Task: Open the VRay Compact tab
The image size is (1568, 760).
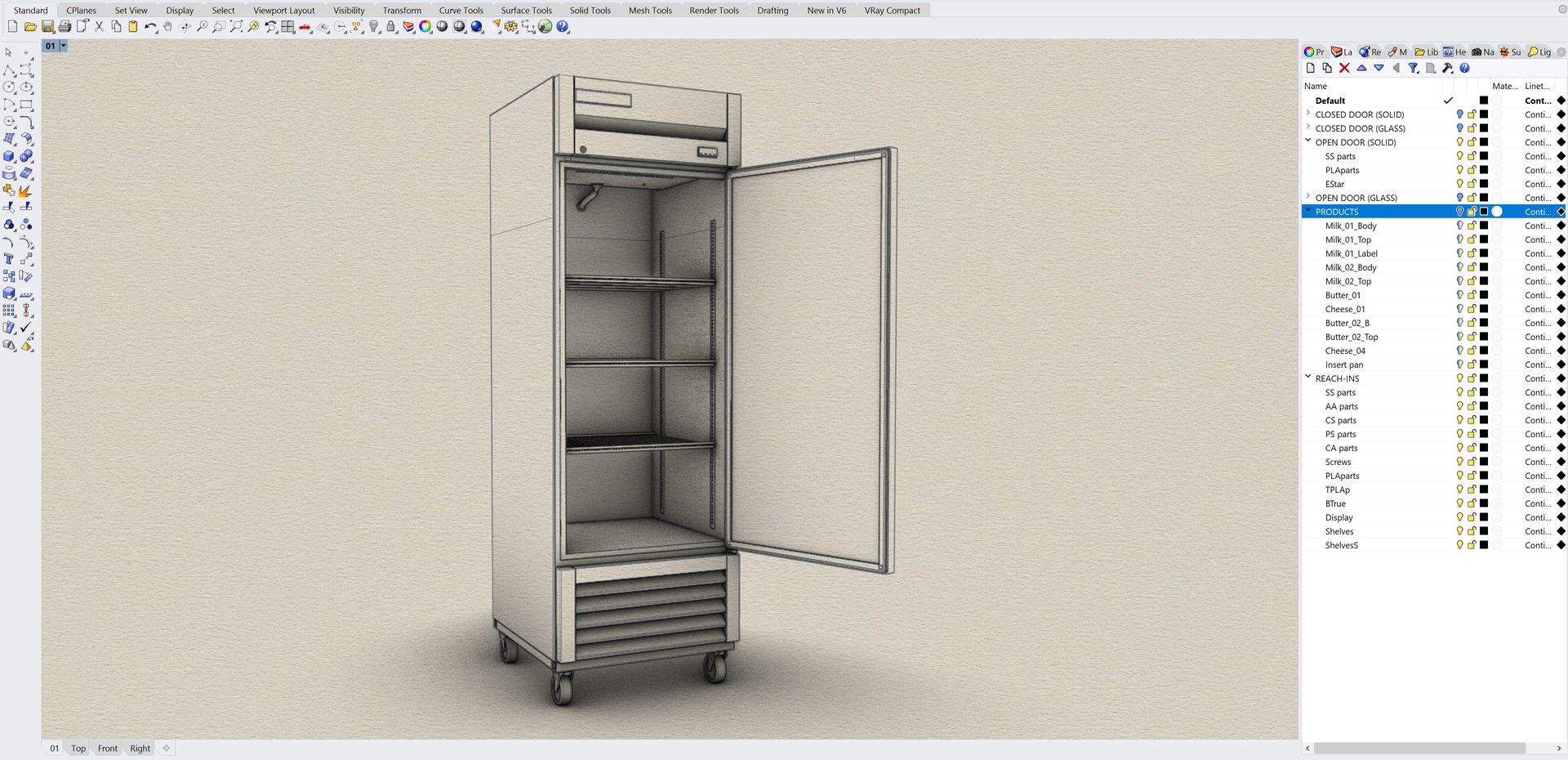Action: [892, 11]
